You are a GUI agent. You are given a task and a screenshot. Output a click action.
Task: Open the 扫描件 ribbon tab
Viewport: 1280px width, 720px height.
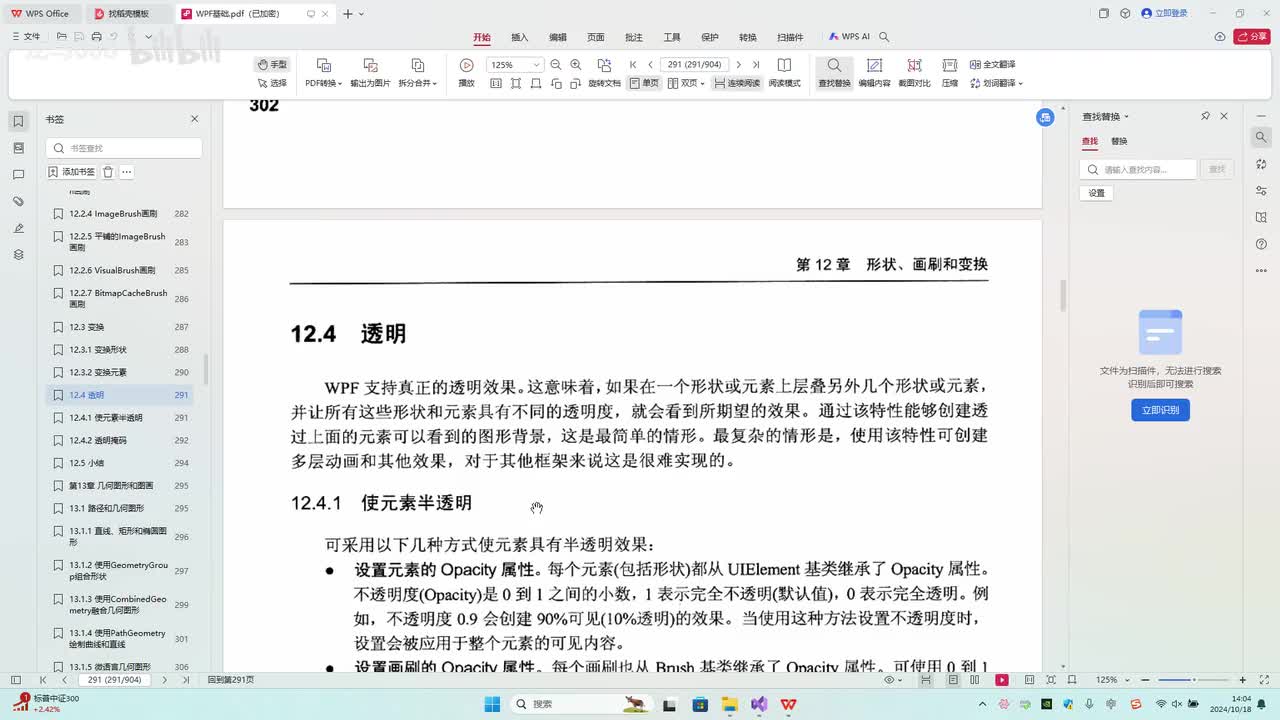point(790,37)
